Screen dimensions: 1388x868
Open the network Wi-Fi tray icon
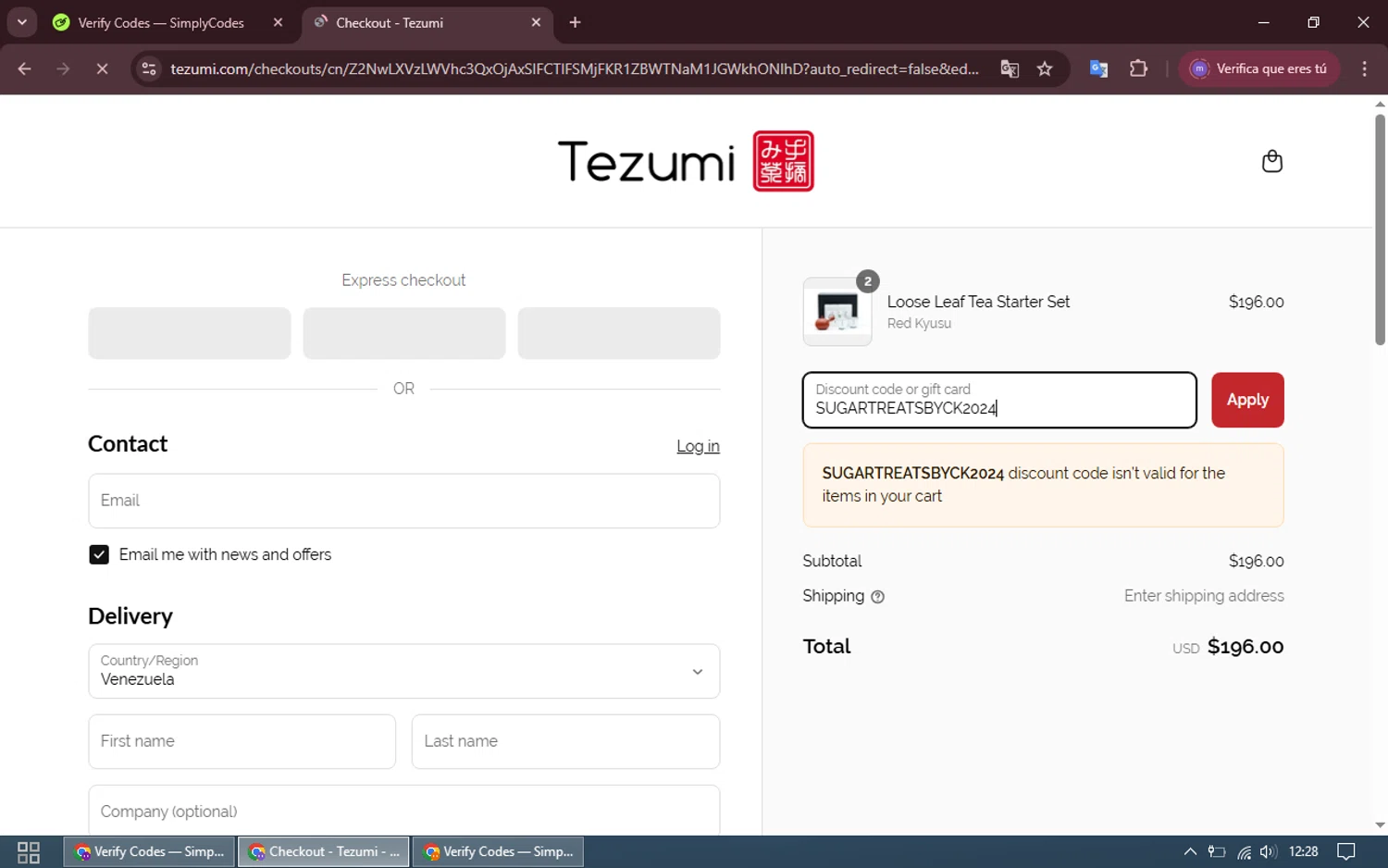(1245, 852)
